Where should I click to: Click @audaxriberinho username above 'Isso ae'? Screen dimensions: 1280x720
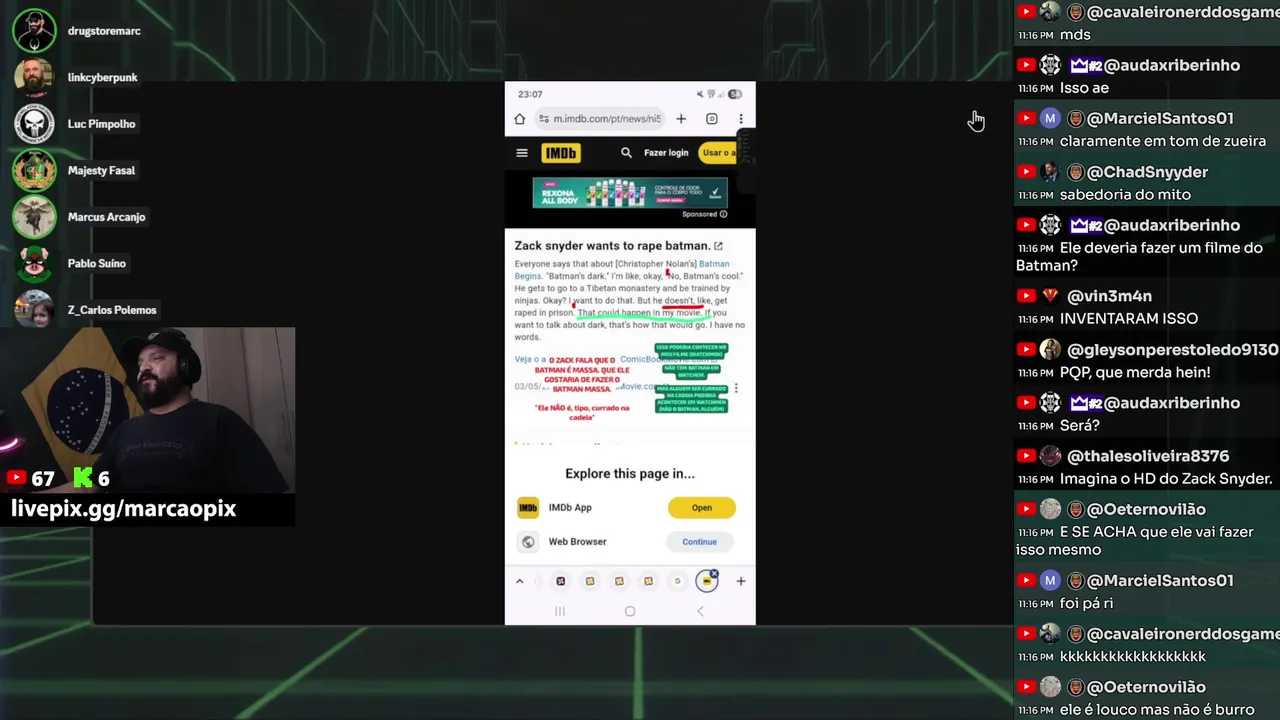1172,66
